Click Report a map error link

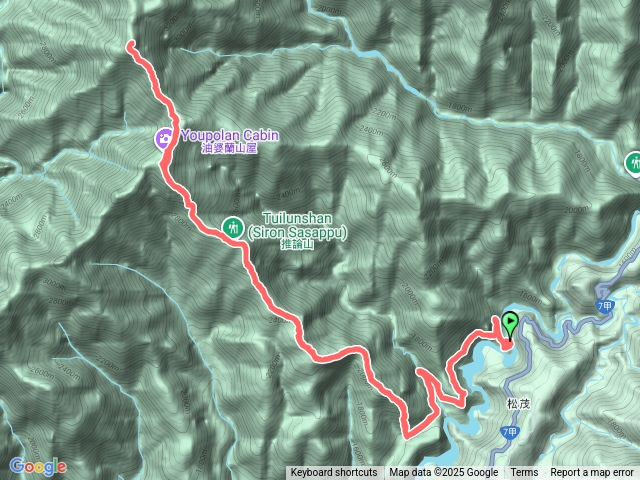(591, 473)
